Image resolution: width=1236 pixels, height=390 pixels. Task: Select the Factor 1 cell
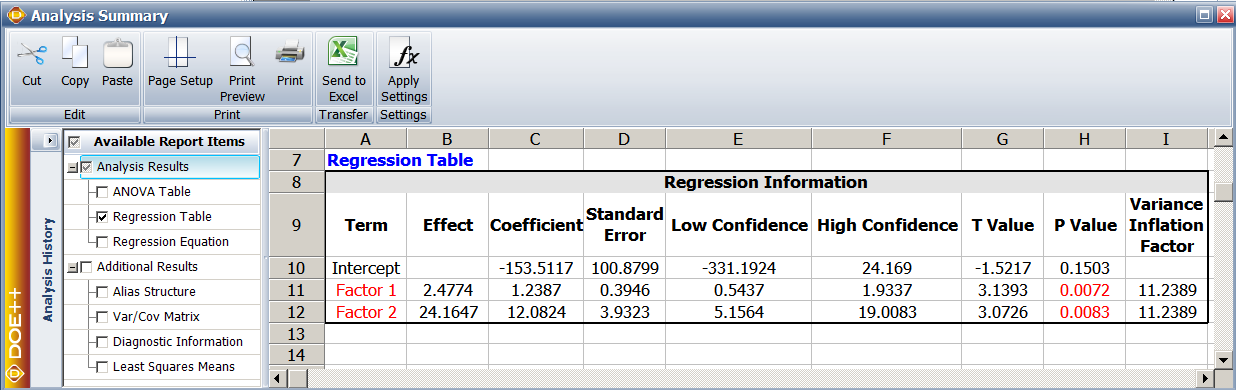[x=365, y=290]
